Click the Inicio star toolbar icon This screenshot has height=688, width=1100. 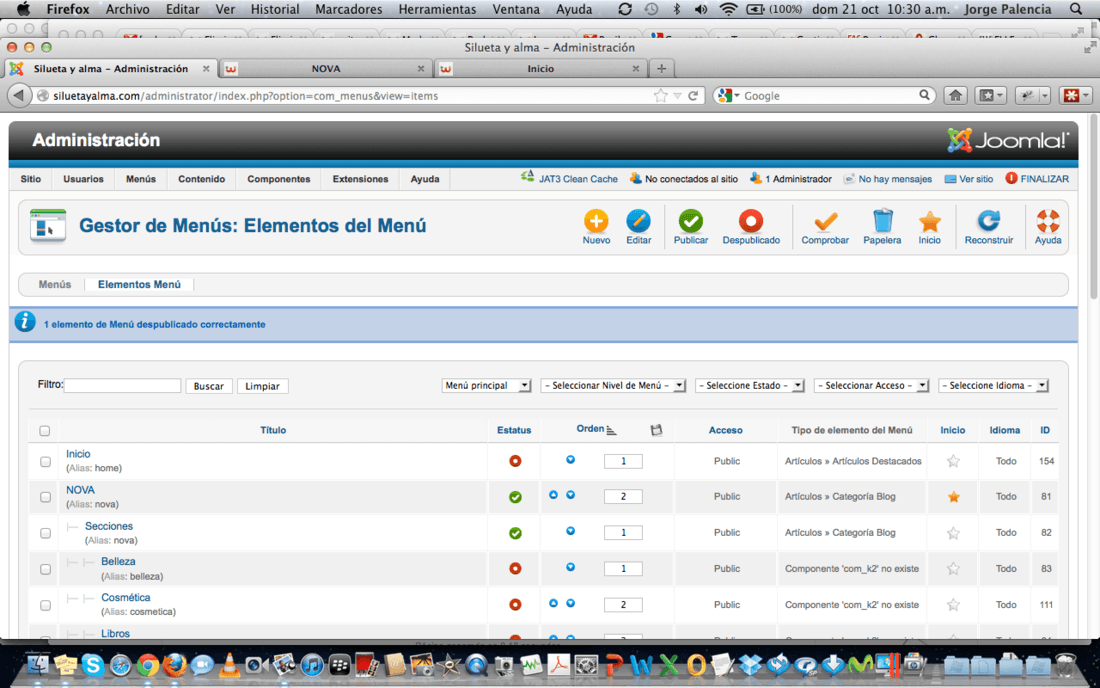click(930, 222)
